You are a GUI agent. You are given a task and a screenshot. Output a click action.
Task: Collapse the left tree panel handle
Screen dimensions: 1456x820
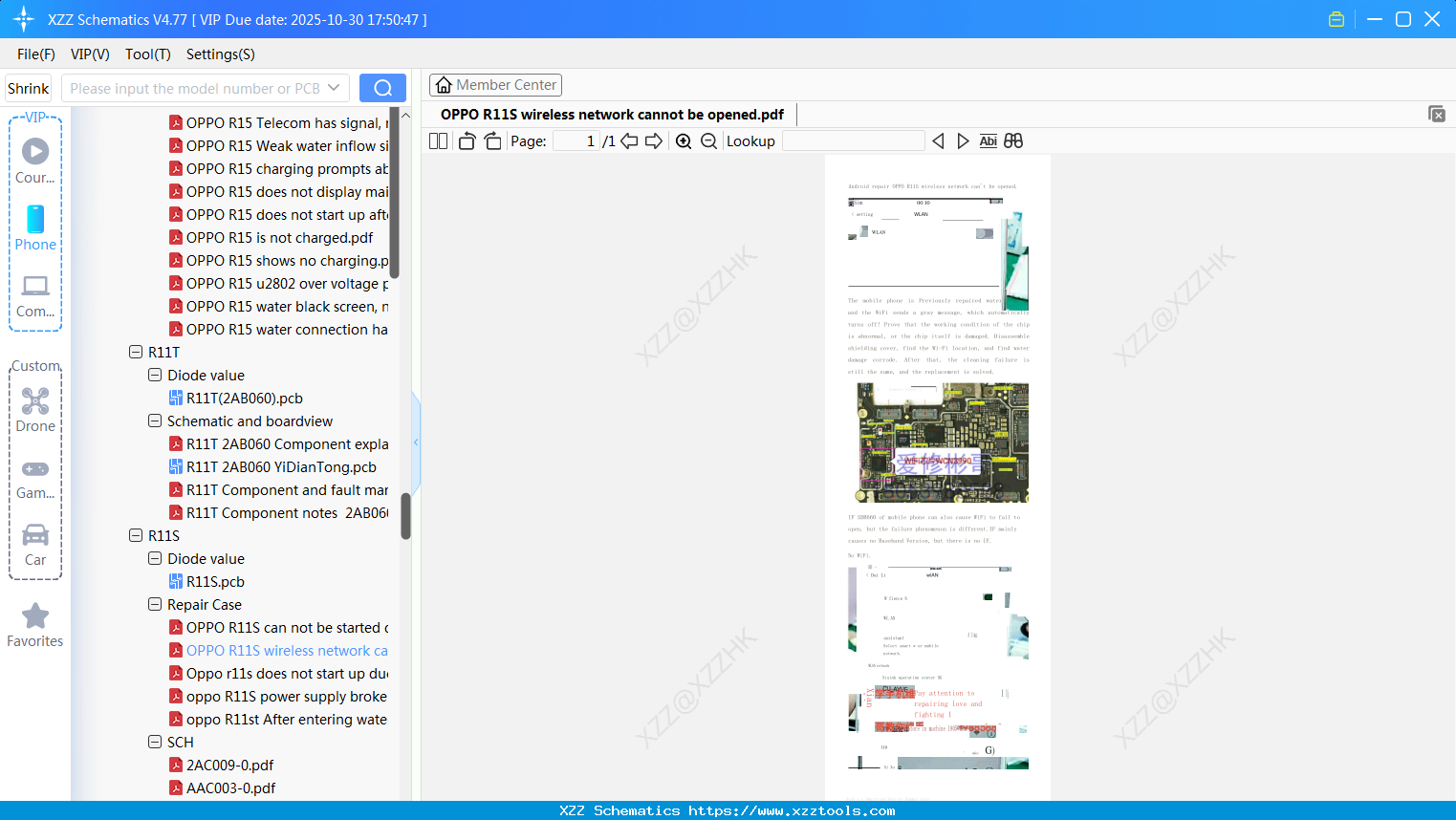(416, 442)
